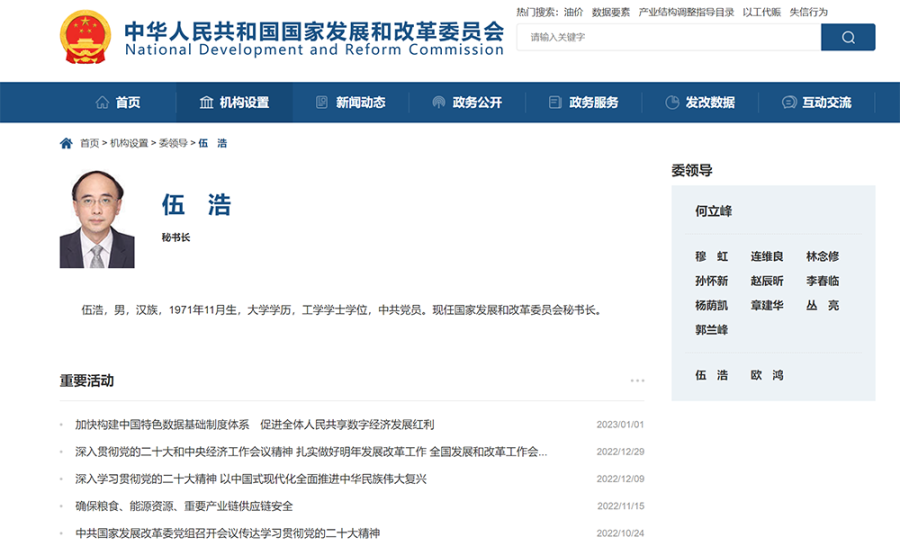The height and width of the screenshot is (546, 900).
Task: Open the 互动交流 navigation tab
Action: pos(826,103)
